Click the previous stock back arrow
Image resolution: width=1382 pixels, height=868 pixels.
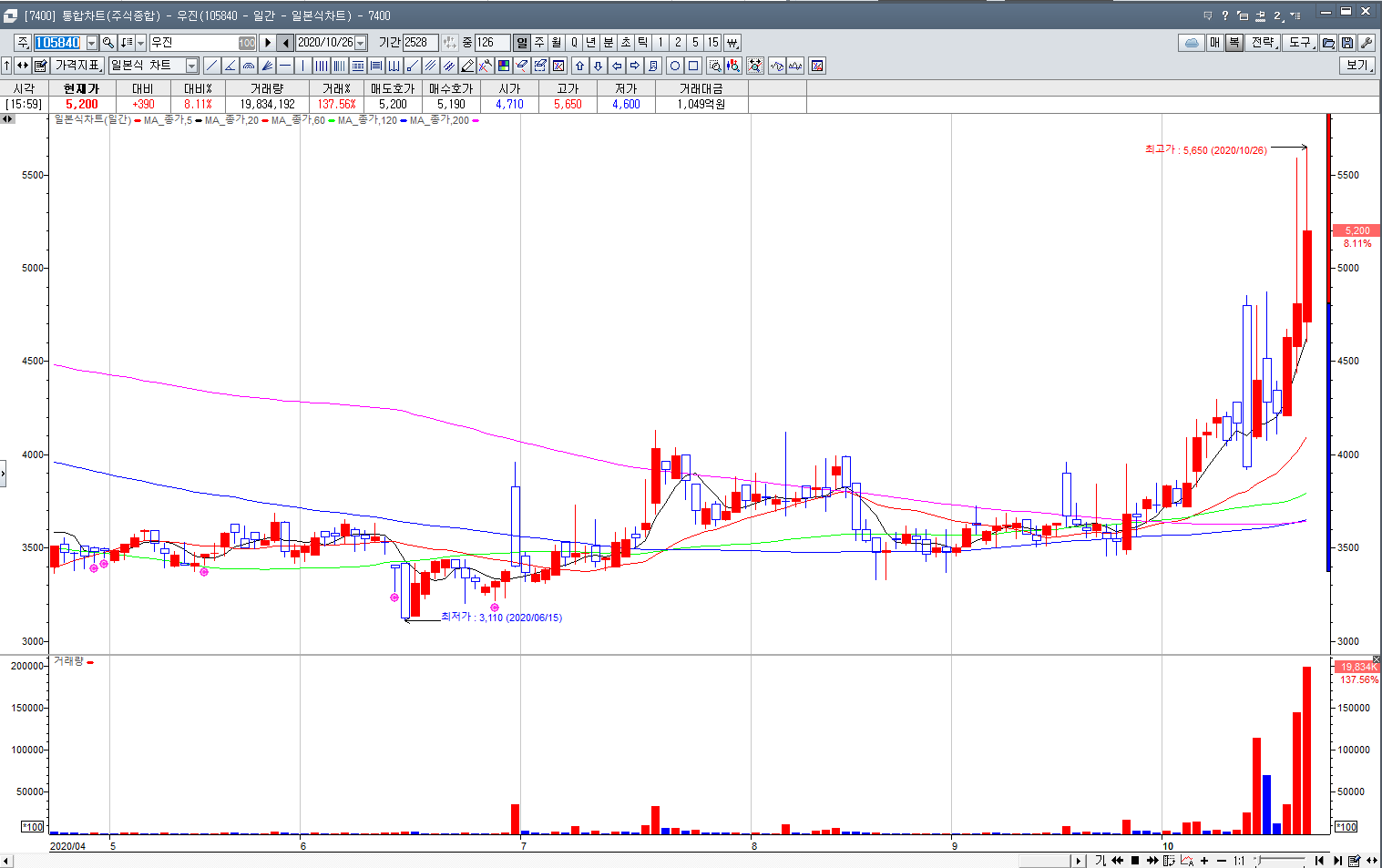[285, 43]
